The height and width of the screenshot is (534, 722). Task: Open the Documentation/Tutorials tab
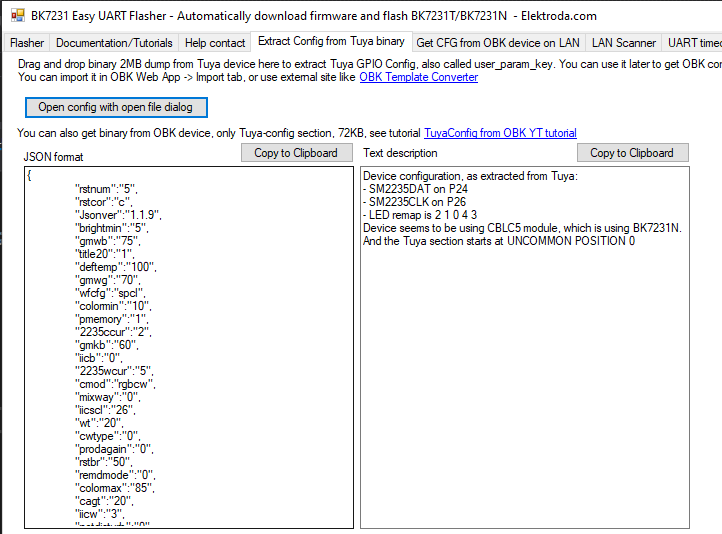tap(114, 43)
